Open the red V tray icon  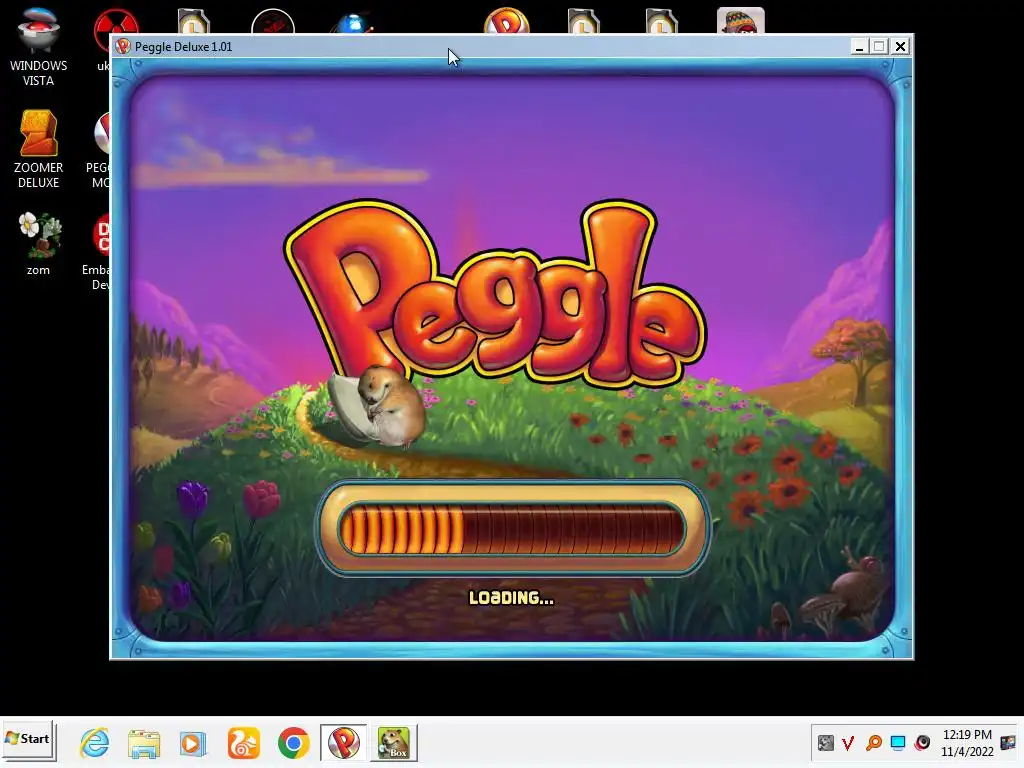[x=848, y=743]
